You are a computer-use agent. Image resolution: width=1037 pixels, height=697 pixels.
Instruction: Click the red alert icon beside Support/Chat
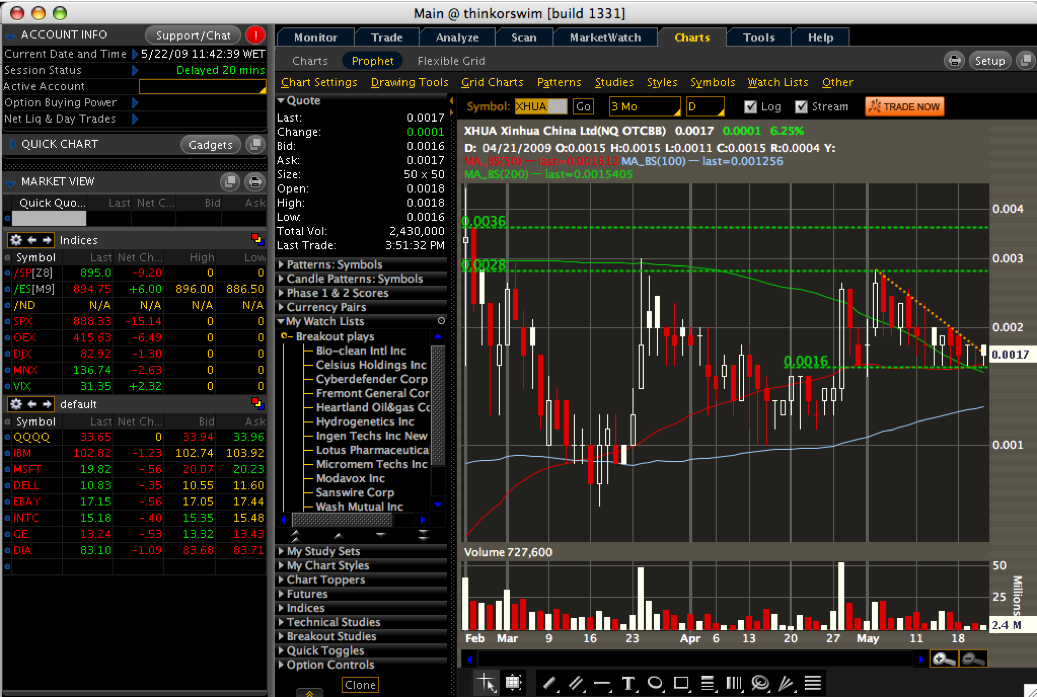(x=255, y=35)
